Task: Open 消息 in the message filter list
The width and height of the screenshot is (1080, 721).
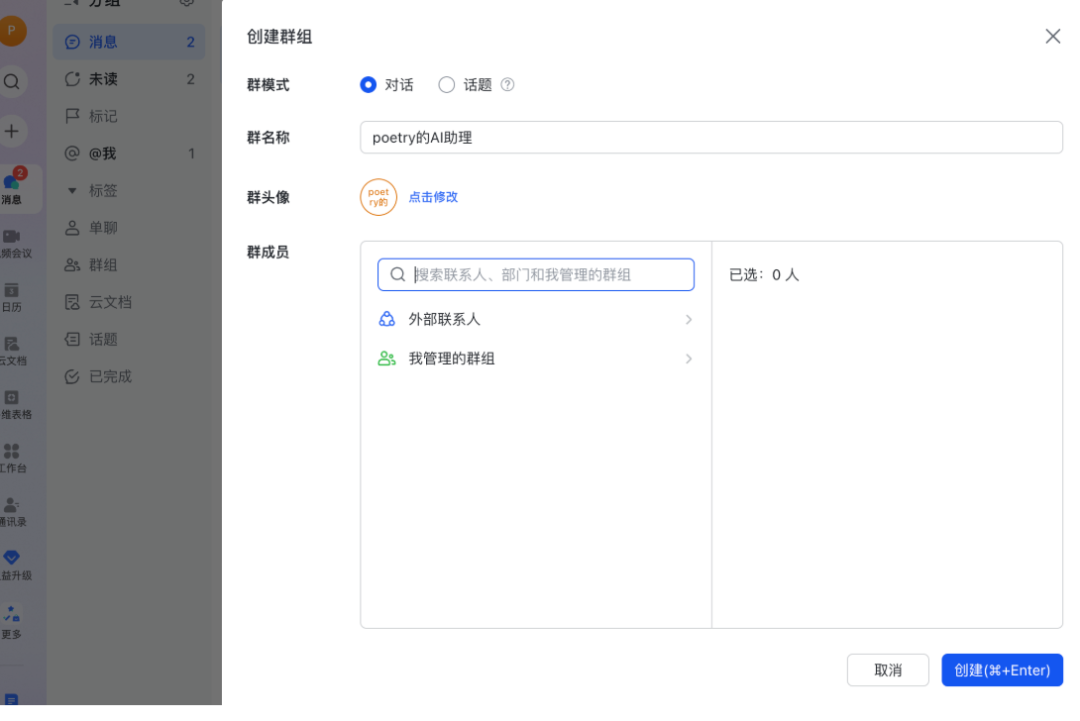Action: point(129,42)
